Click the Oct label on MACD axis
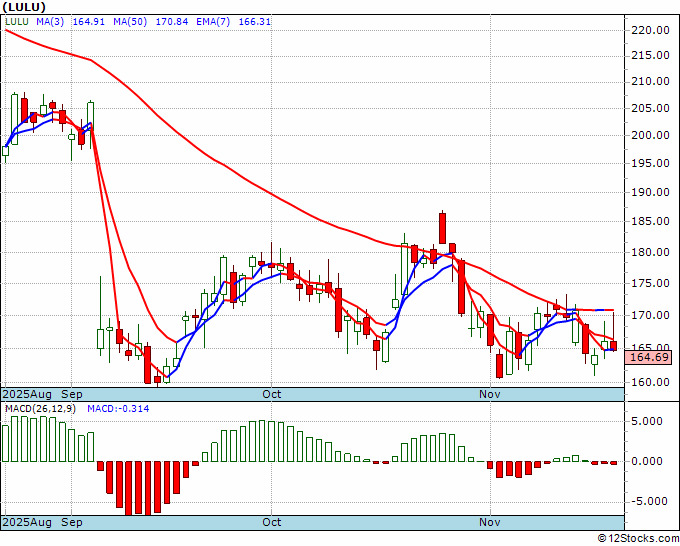680x546 pixels. click(x=271, y=522)
